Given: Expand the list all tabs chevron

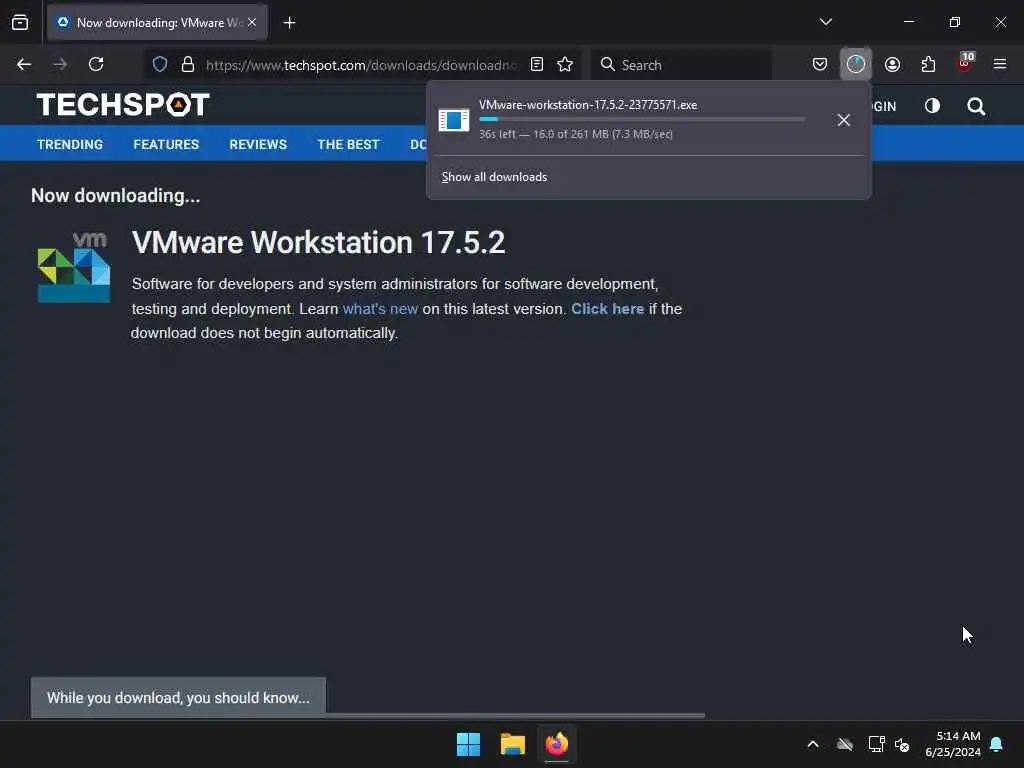Looking at the screenshot, I should [x=825, y=22].
